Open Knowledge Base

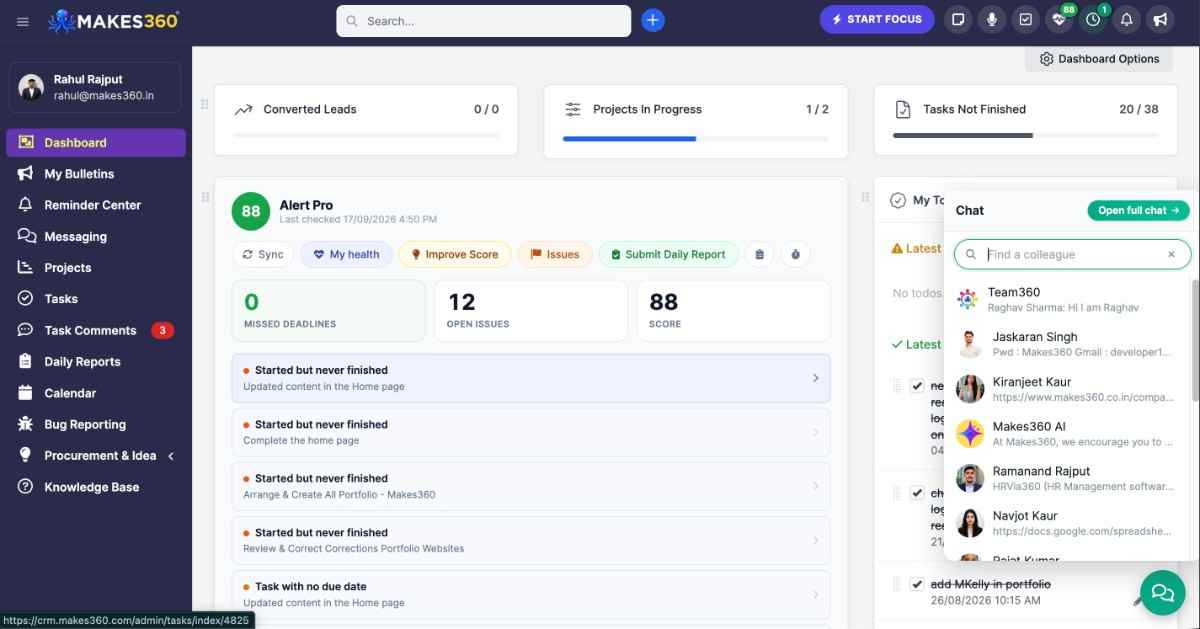96,487
